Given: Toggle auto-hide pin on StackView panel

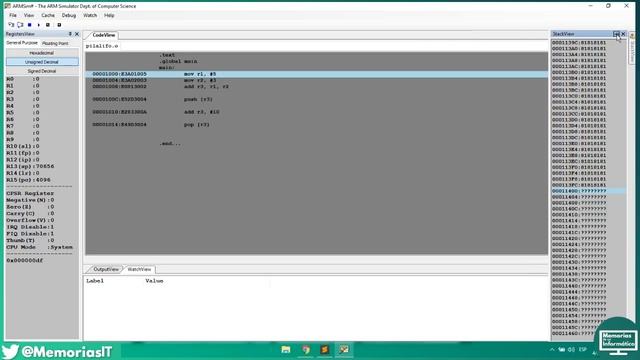Looking at the screenshot, I should pyautogui.click(x=616, y=34).
